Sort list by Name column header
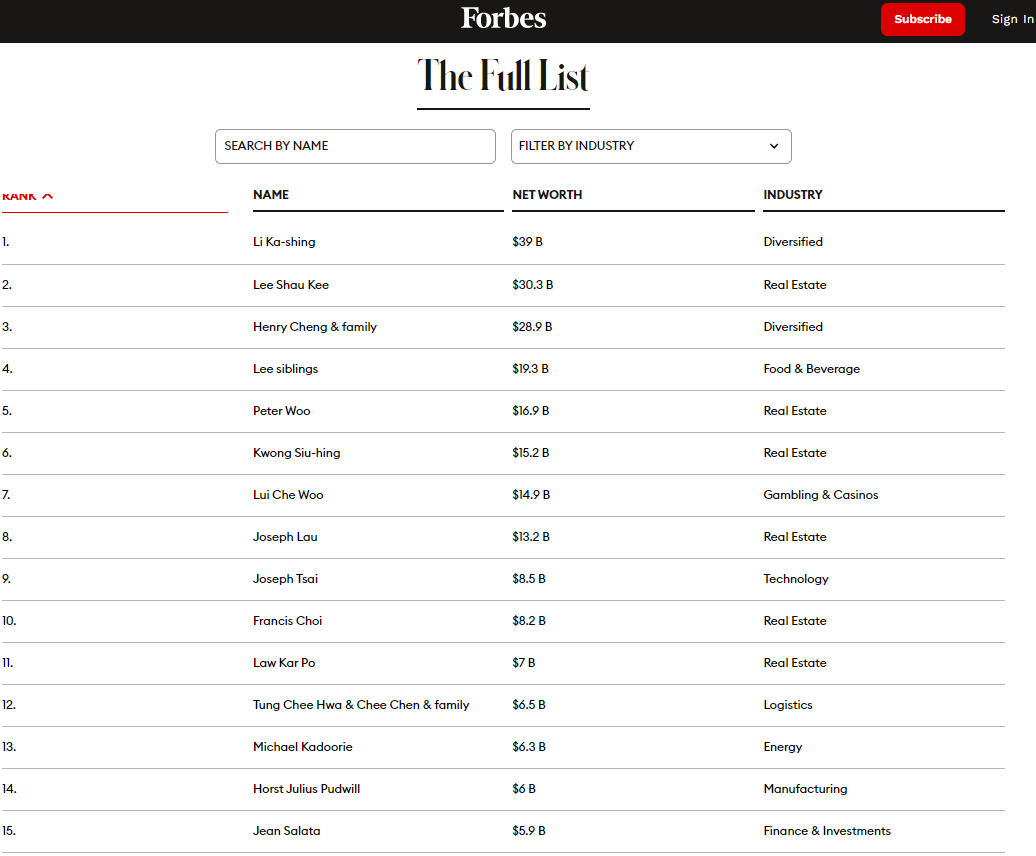 pos(271,195)
